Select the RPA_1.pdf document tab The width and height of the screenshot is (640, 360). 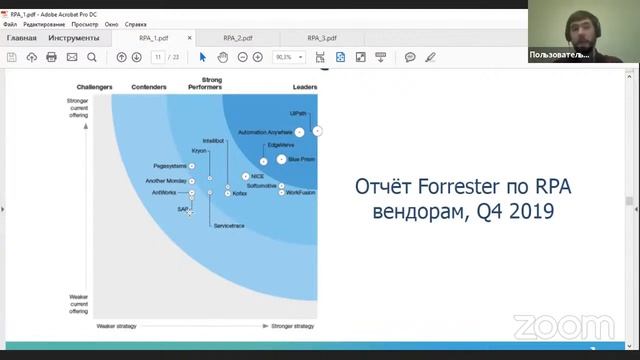[x=153, y=38]
